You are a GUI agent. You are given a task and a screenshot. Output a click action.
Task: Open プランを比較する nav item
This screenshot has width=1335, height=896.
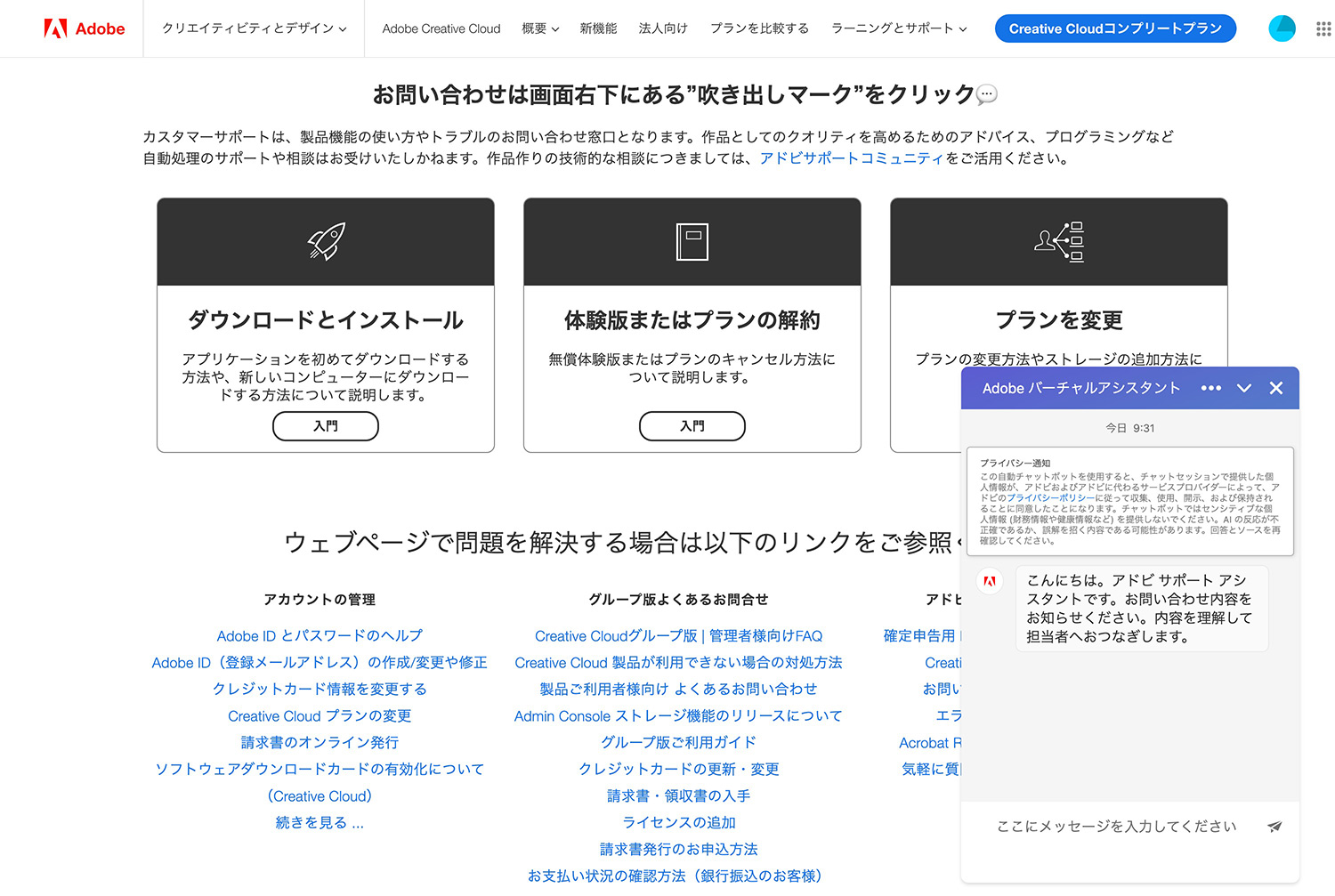click(x=759, y=28)
